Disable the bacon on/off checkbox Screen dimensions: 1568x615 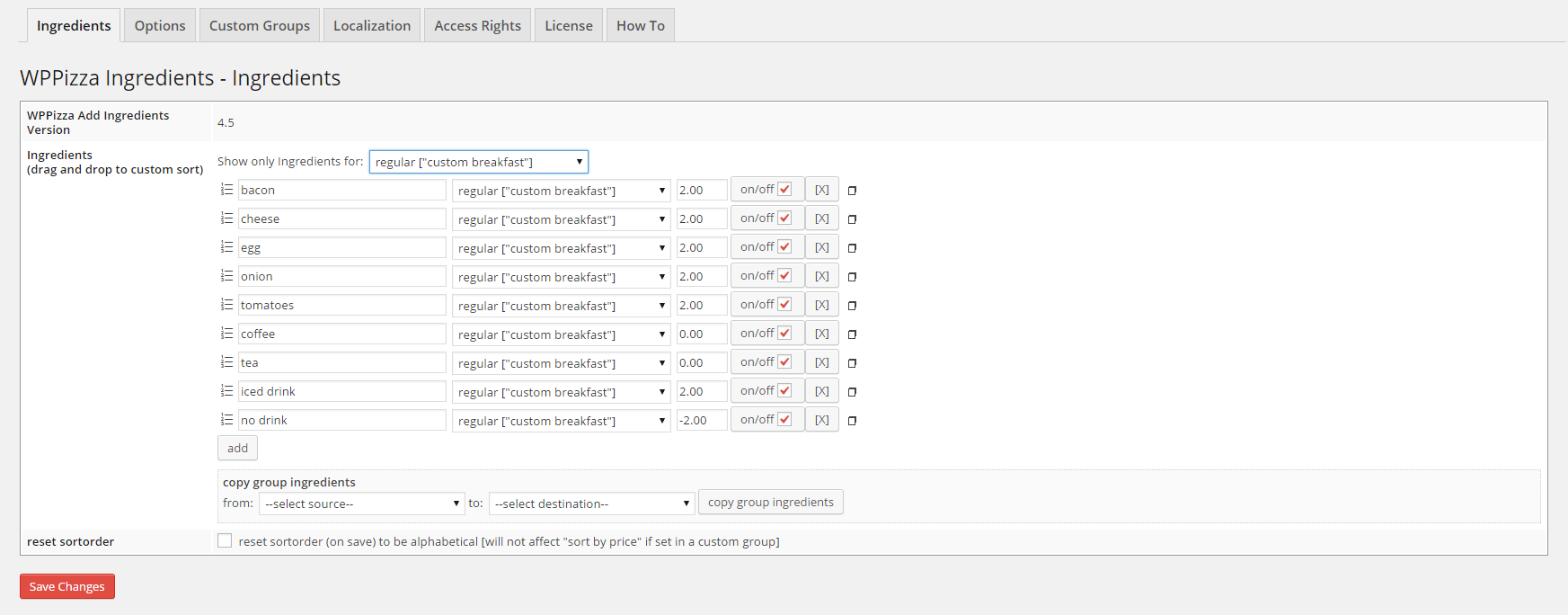coord(784,189)
